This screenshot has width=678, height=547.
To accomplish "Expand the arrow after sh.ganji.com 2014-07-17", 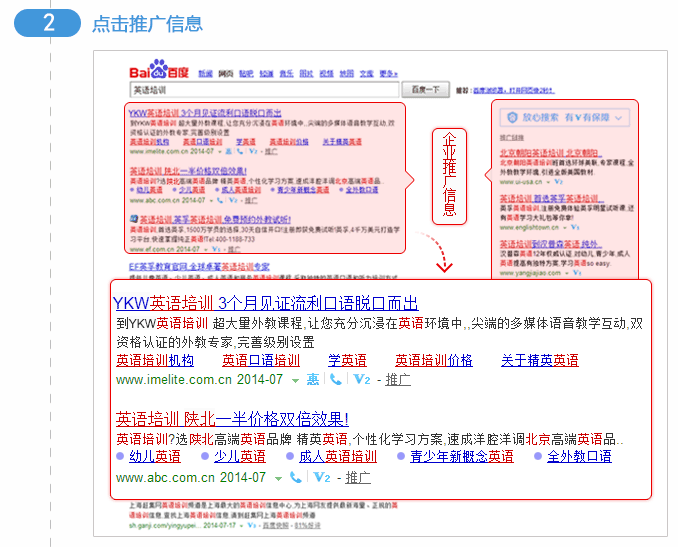I will (241, 525).
